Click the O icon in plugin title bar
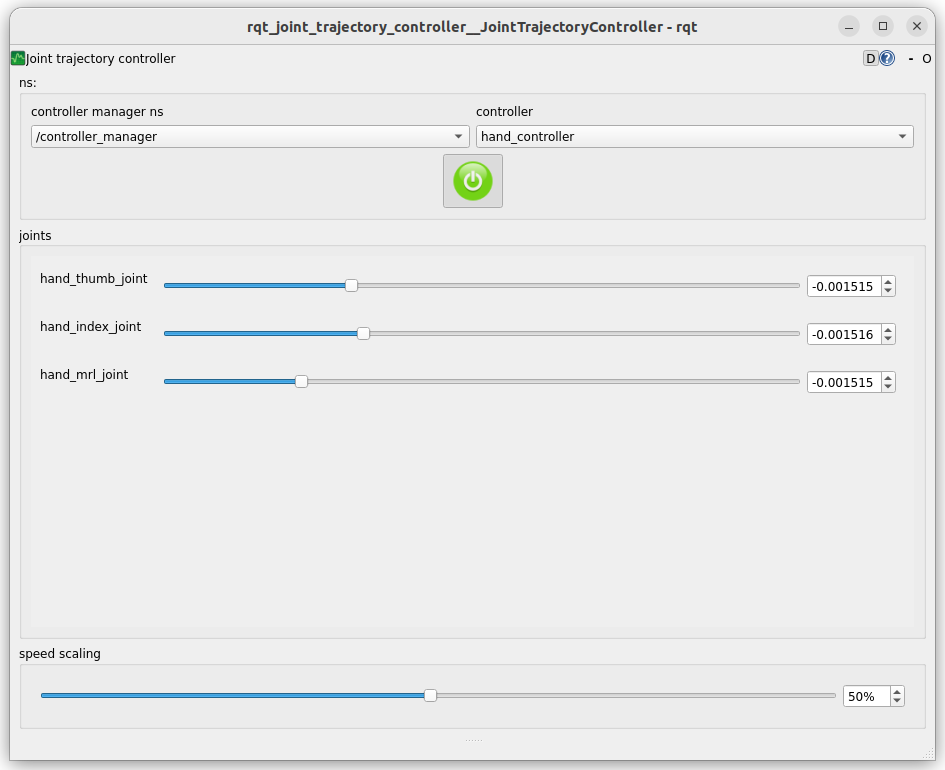 point(927,59)
